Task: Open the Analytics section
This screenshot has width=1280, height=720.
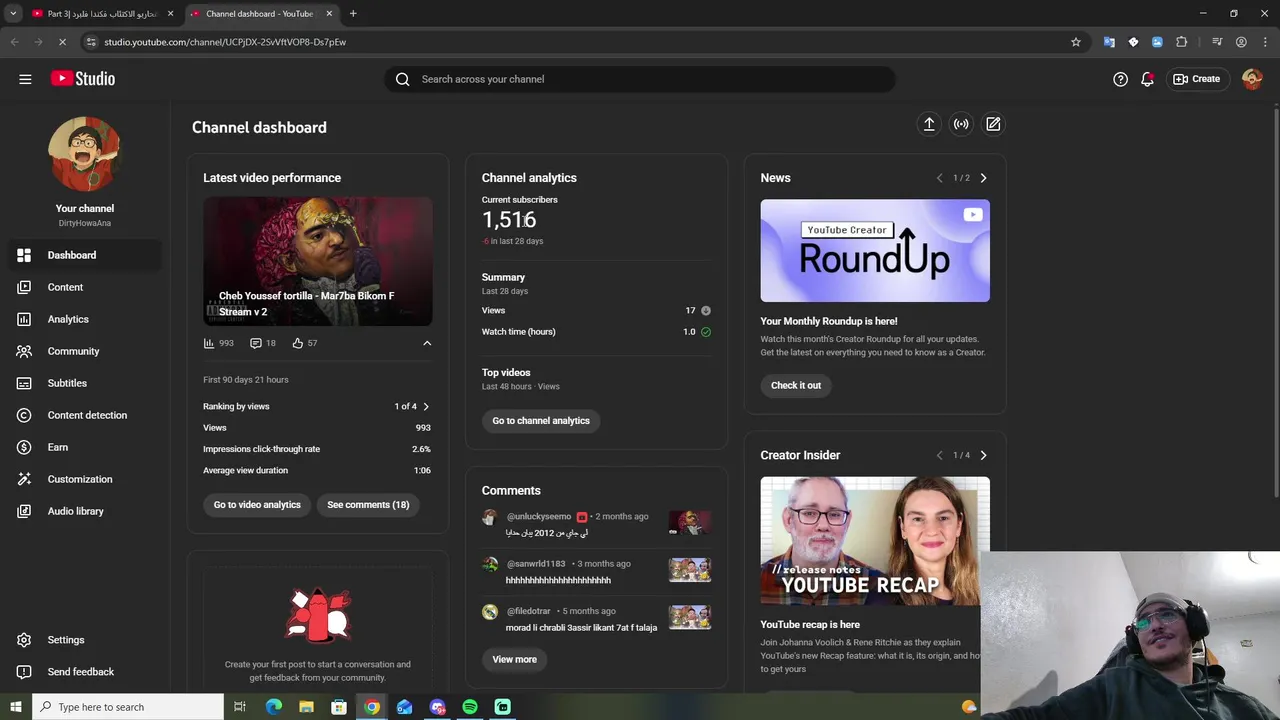Action: pos(85,319)
